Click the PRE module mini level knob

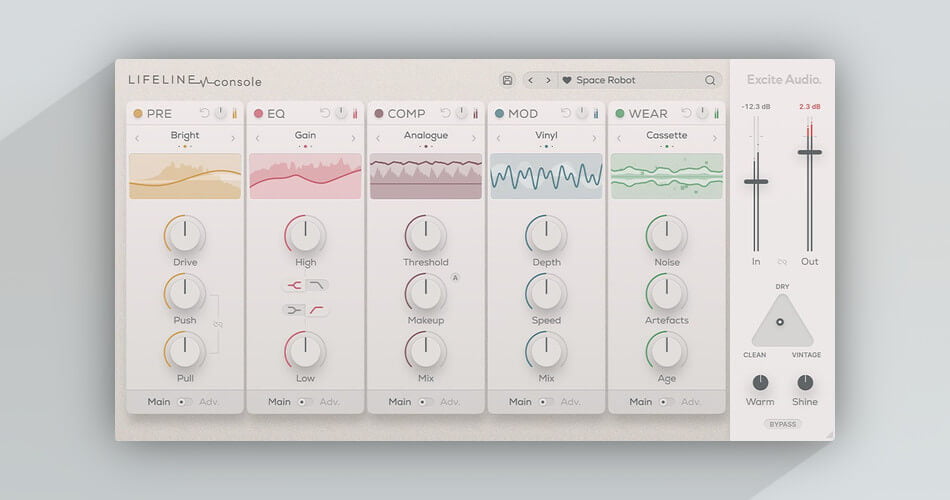point(221,113)
